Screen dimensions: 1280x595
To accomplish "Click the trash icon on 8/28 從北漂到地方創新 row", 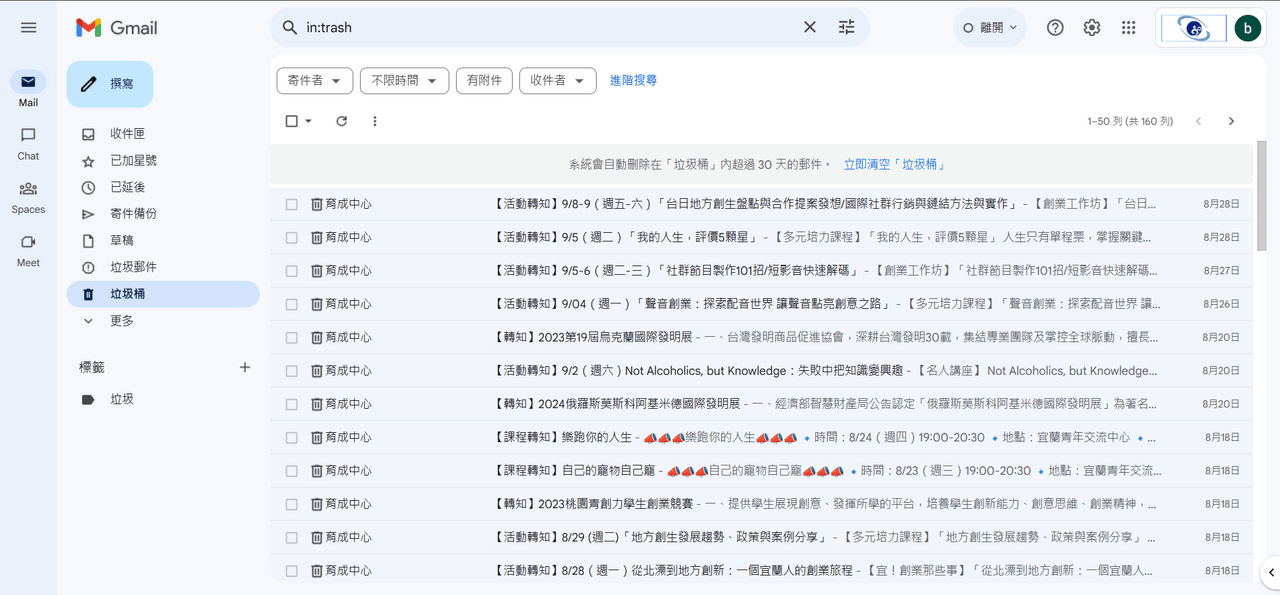I will (x=317, y=571).
